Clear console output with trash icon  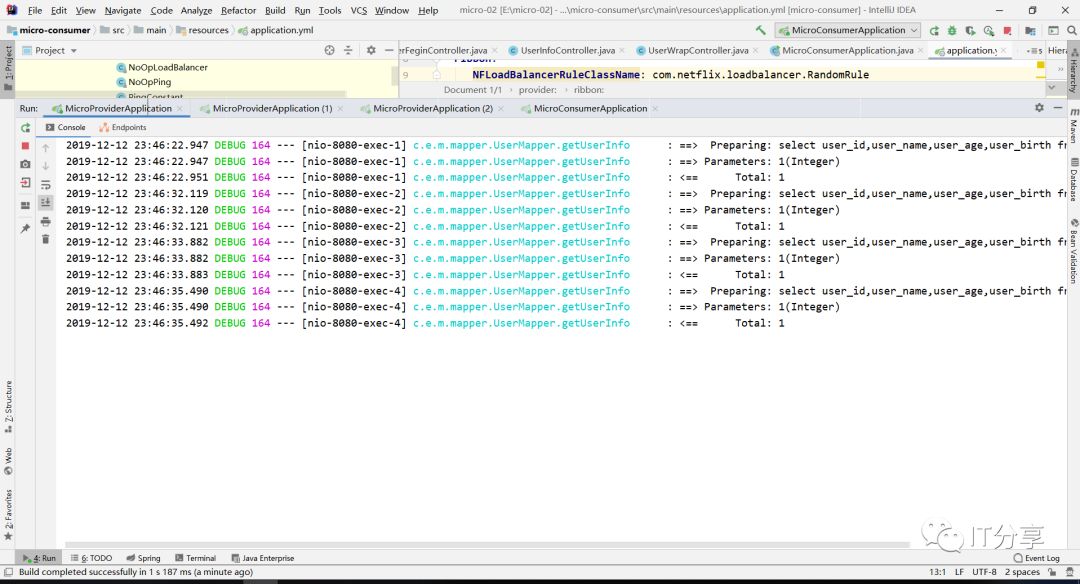(x=45, y=239)
